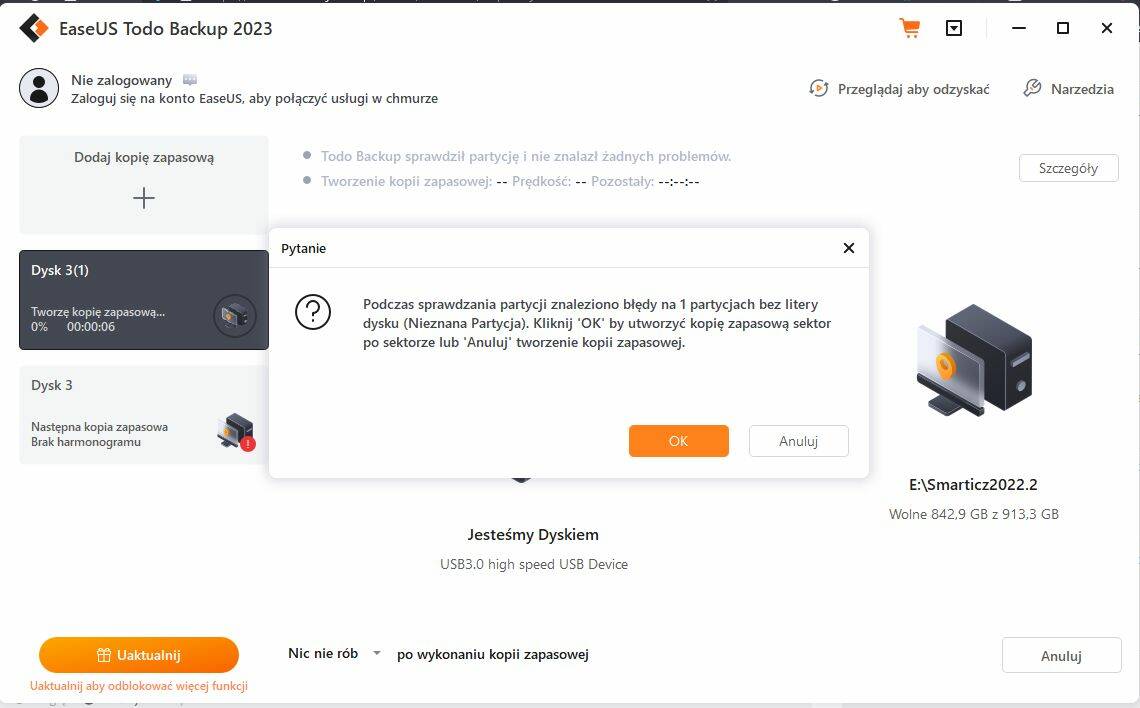
Task: Open the shopping cart purchase icon
Action: tap(910, 28)
